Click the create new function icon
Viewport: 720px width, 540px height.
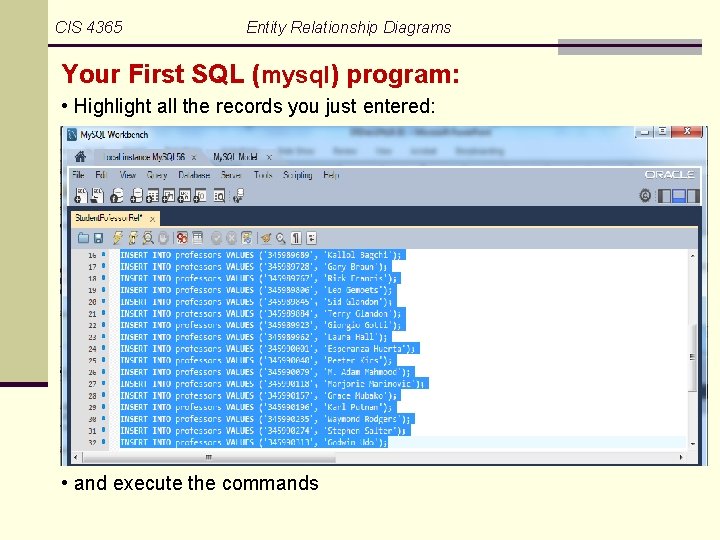pyautogui.click(x=200, y=195)
